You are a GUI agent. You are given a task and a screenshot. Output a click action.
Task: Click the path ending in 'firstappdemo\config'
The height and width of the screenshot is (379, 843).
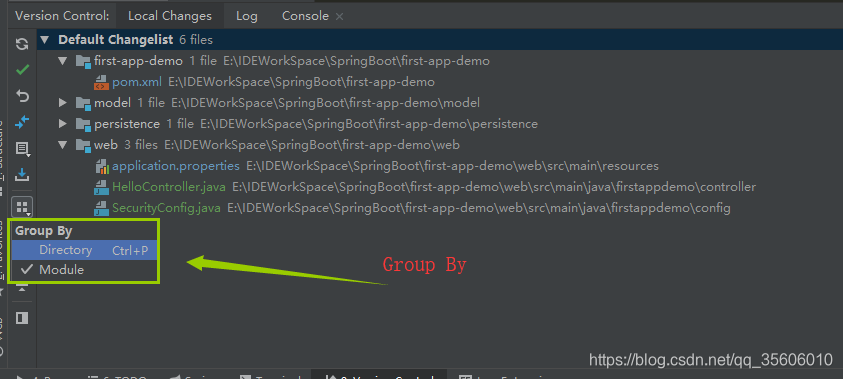click(478, 208)
